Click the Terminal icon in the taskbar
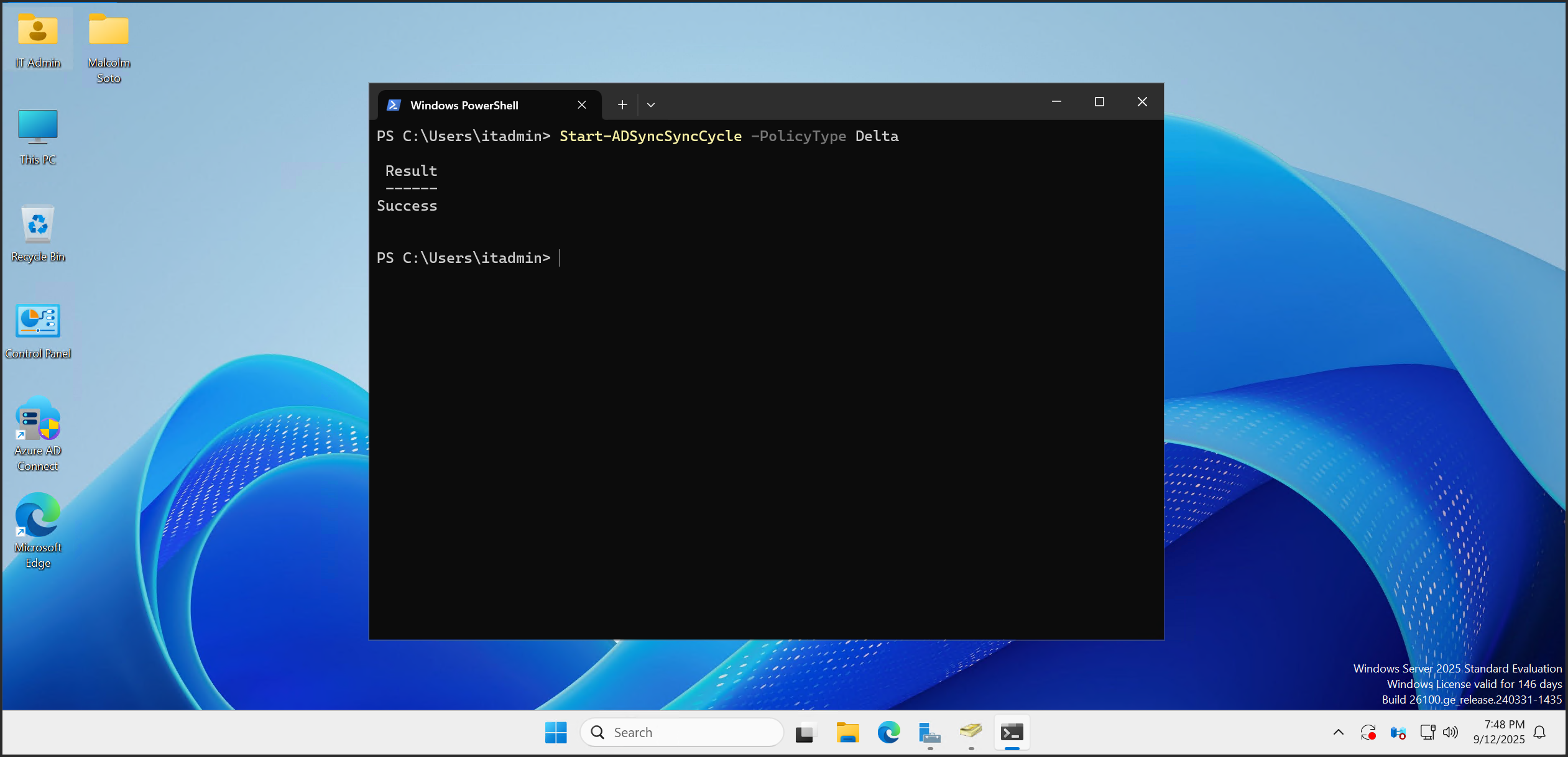This screenshot has width=1568, height=757. click(x=1012, y=733)
